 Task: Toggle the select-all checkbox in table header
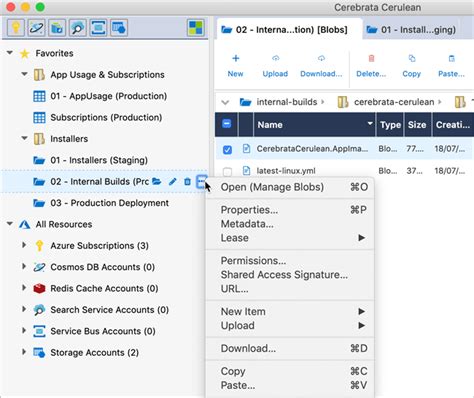pos(227,124)
